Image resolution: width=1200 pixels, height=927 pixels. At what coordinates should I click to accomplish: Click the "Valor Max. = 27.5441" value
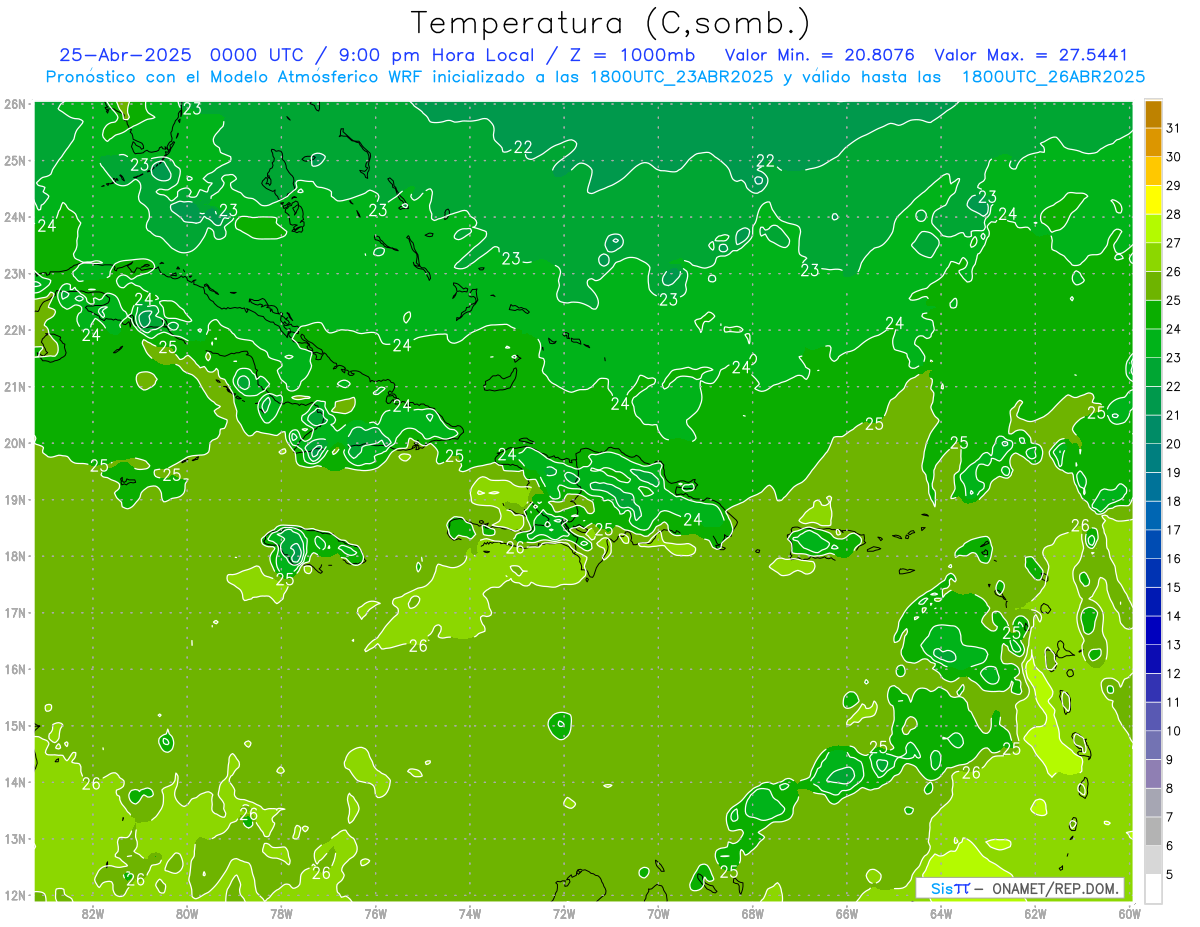coord(1032,55)
